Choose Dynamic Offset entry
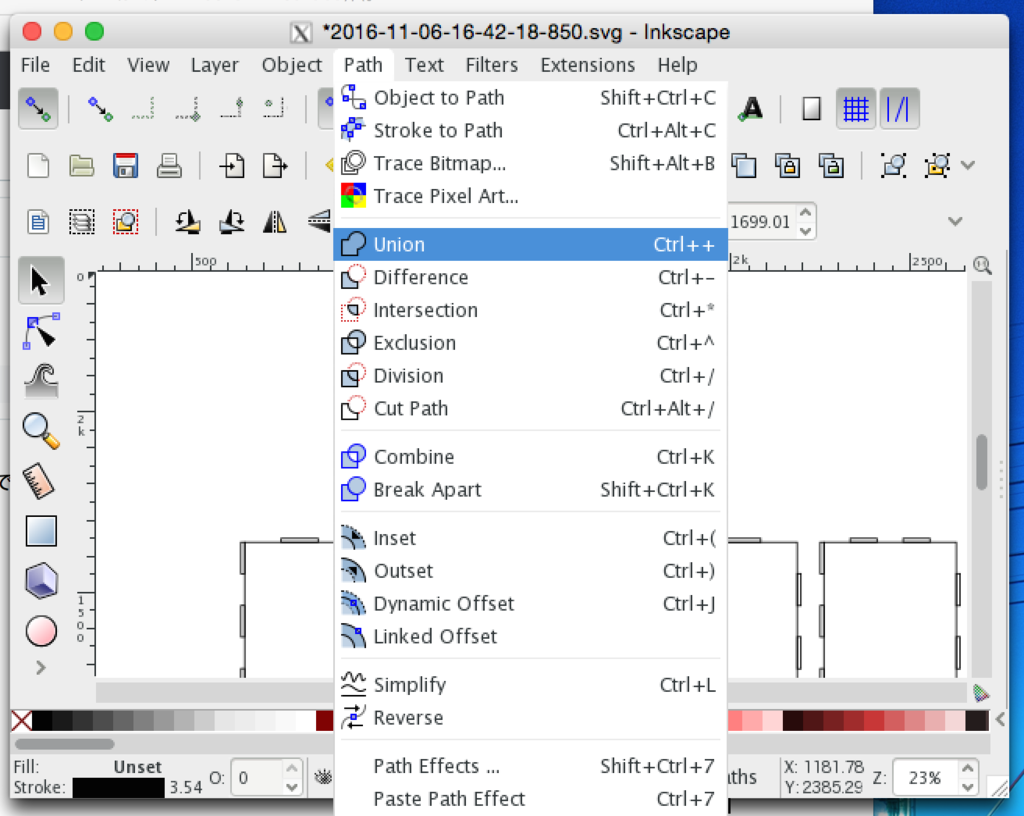This screenshot has height=816, width=1024. (530, 604)
